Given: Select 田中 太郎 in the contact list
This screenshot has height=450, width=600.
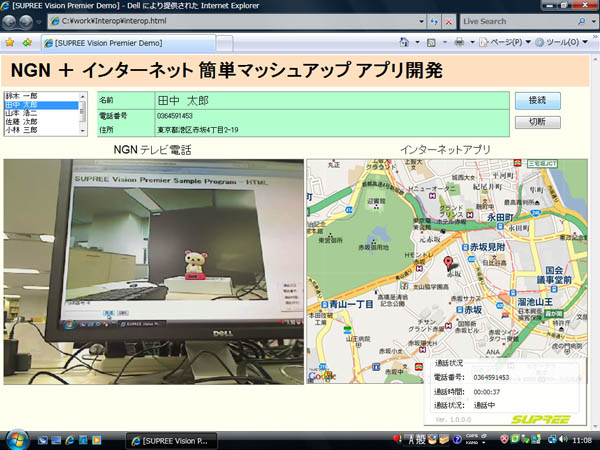Looking at the screenshot, I should [x=41, y=104].
